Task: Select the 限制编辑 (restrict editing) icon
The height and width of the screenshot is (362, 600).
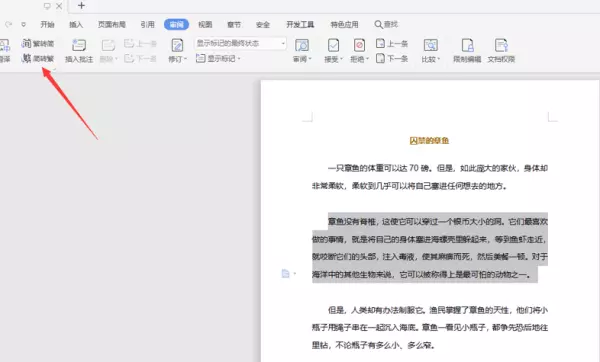Action: (x=467, y=51)
